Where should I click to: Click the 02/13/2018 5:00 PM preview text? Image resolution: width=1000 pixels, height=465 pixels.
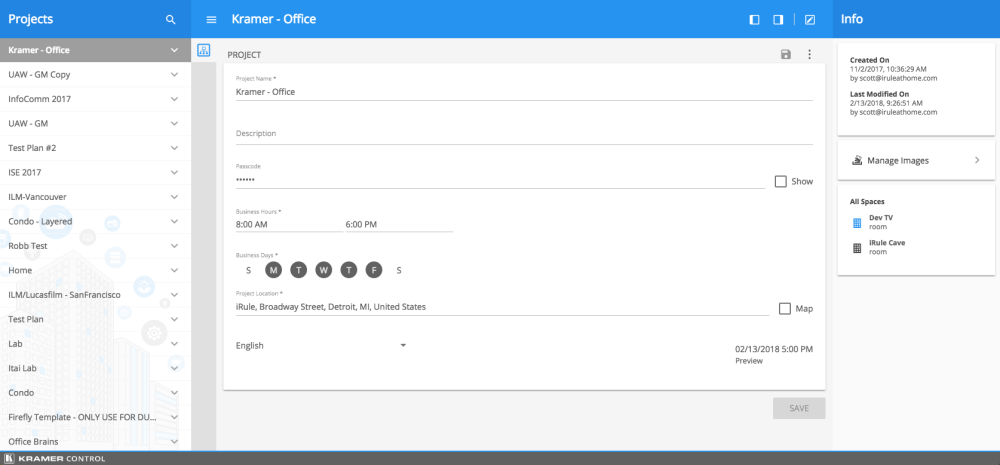point(774,349)
